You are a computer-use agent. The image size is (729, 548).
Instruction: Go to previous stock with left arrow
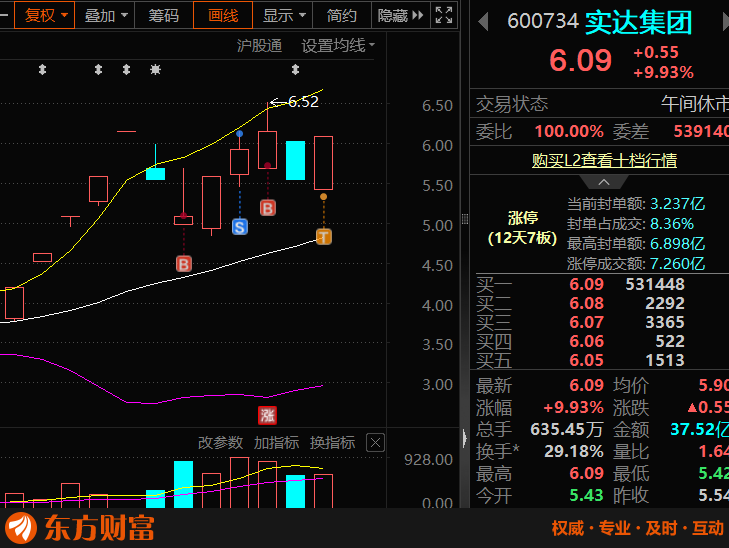(x=484, y=22)
